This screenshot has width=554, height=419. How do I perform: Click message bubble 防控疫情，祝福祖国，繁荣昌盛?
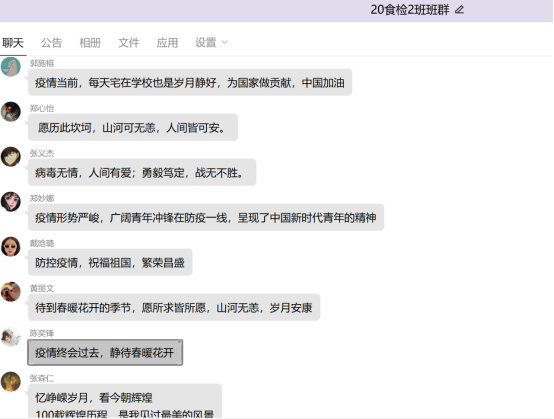tap(110, 262)
